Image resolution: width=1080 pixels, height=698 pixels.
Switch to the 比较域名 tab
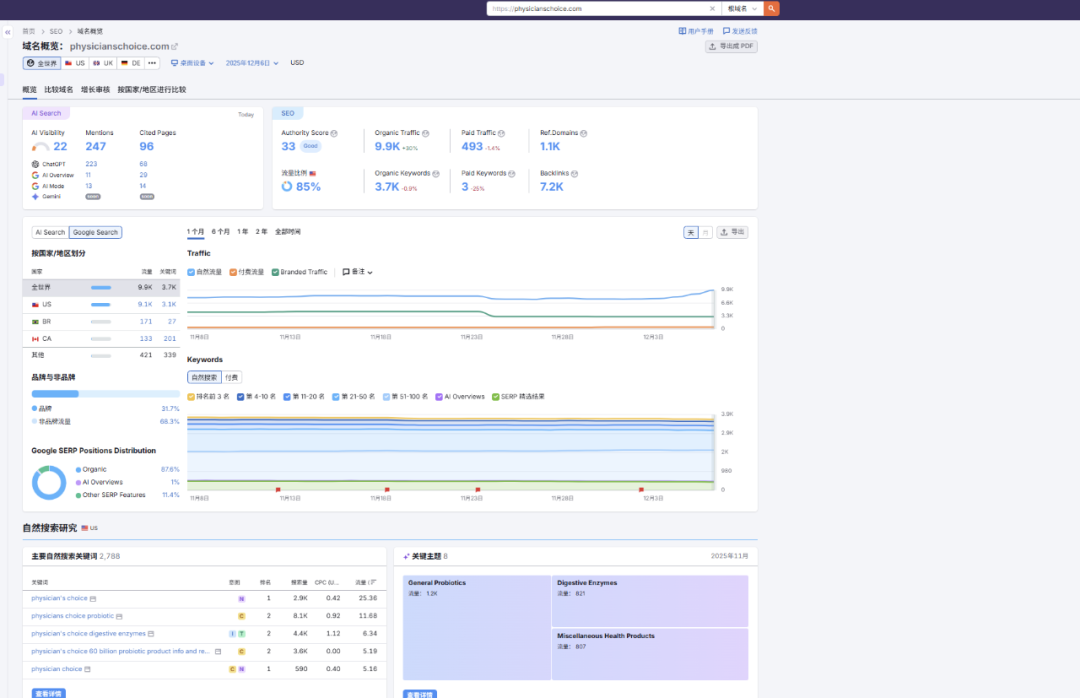[x=59, y=90]
